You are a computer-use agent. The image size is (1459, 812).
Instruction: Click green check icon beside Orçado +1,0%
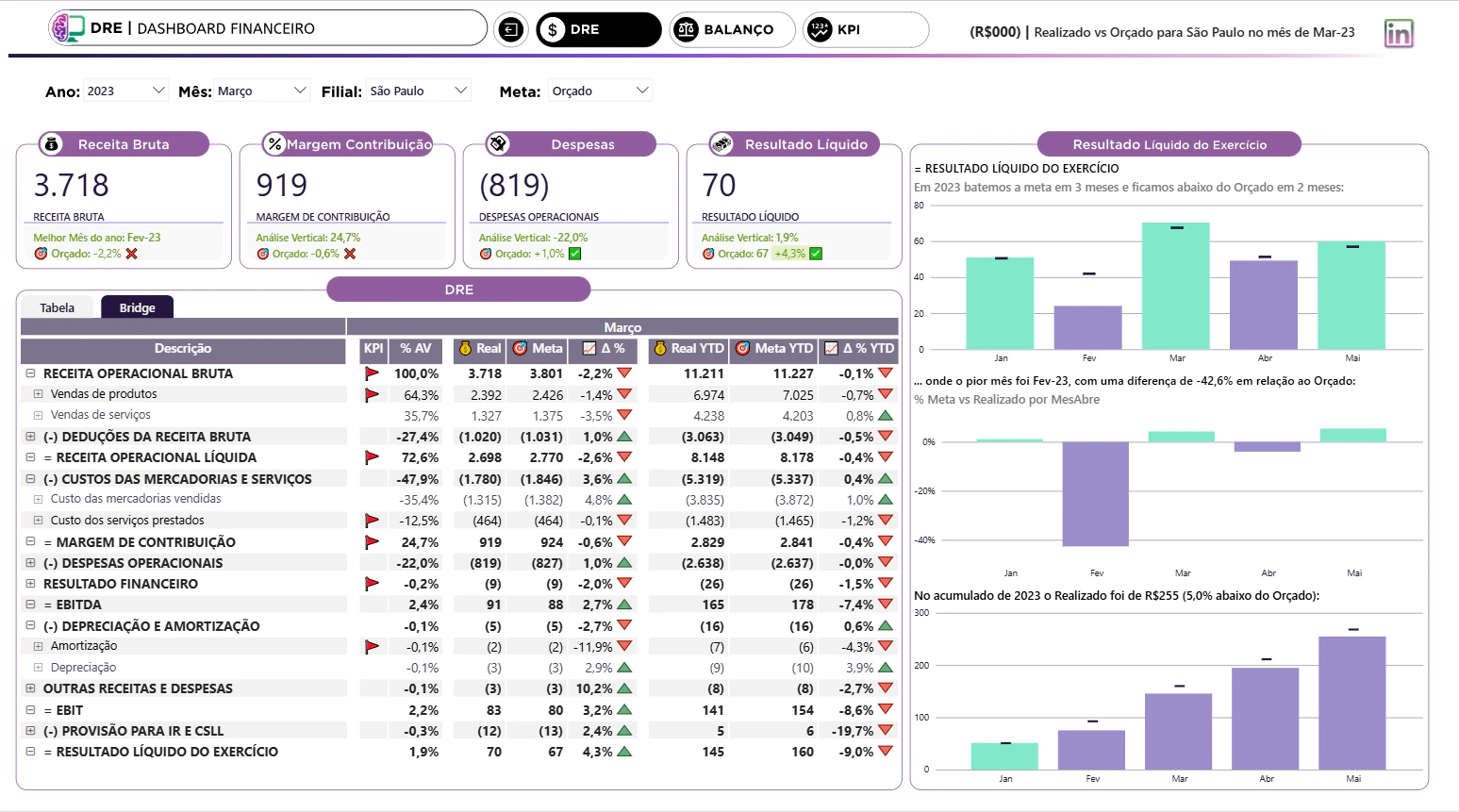pyautogui.click(x=575, y=254)
